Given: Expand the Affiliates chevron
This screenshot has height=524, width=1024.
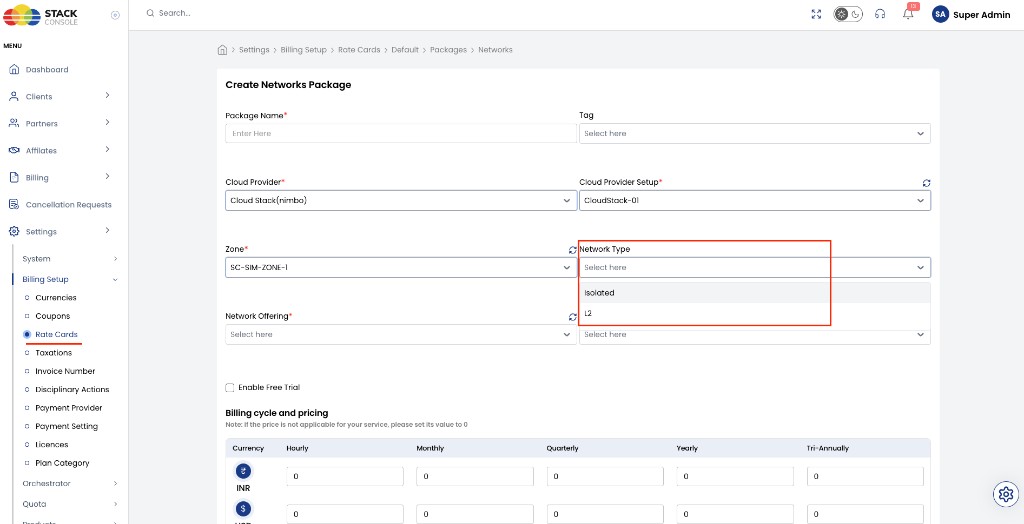Looking at the screenshot, I should (107, 150).
